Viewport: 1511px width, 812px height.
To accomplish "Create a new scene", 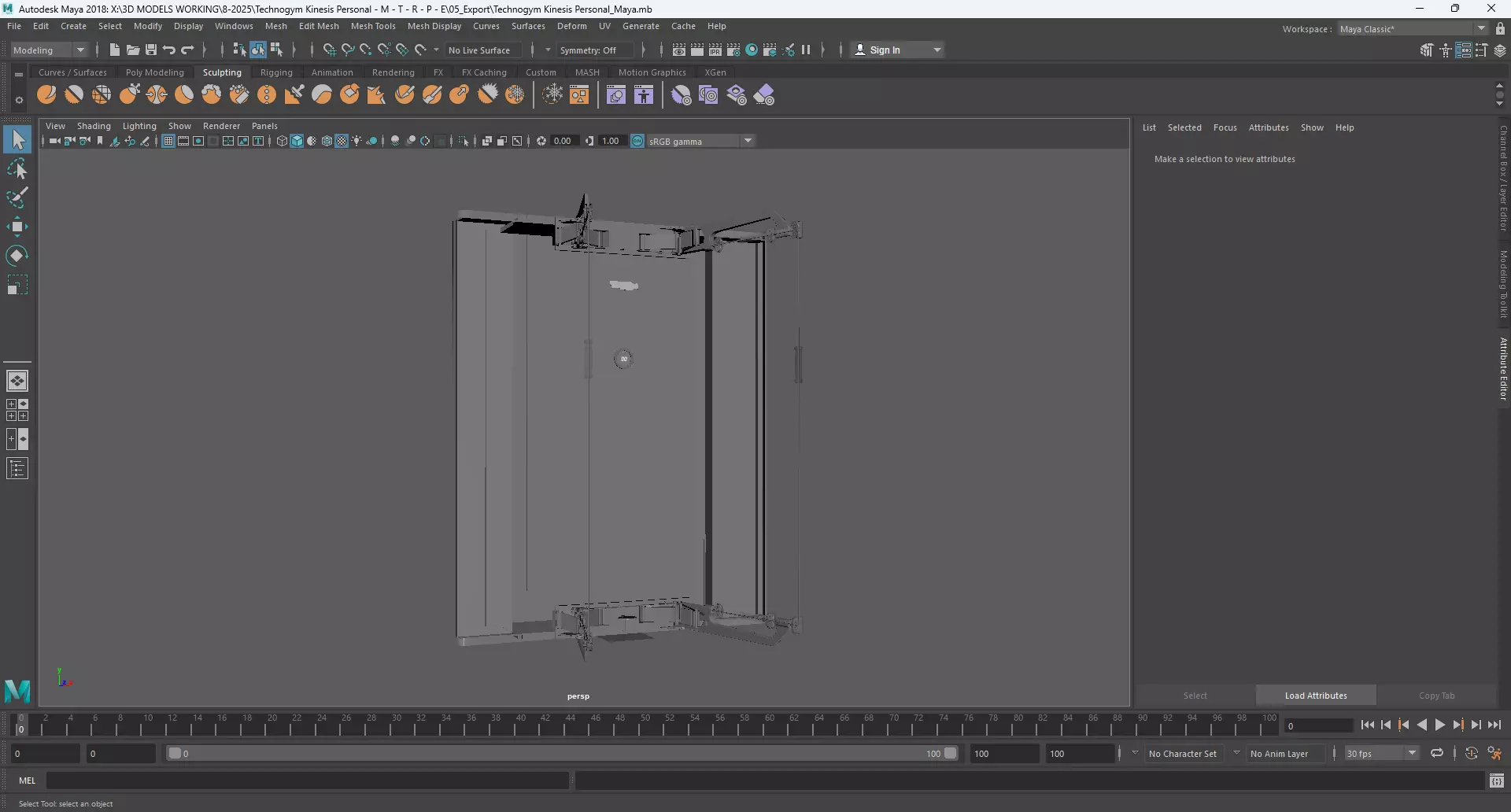I will (115, 50).
